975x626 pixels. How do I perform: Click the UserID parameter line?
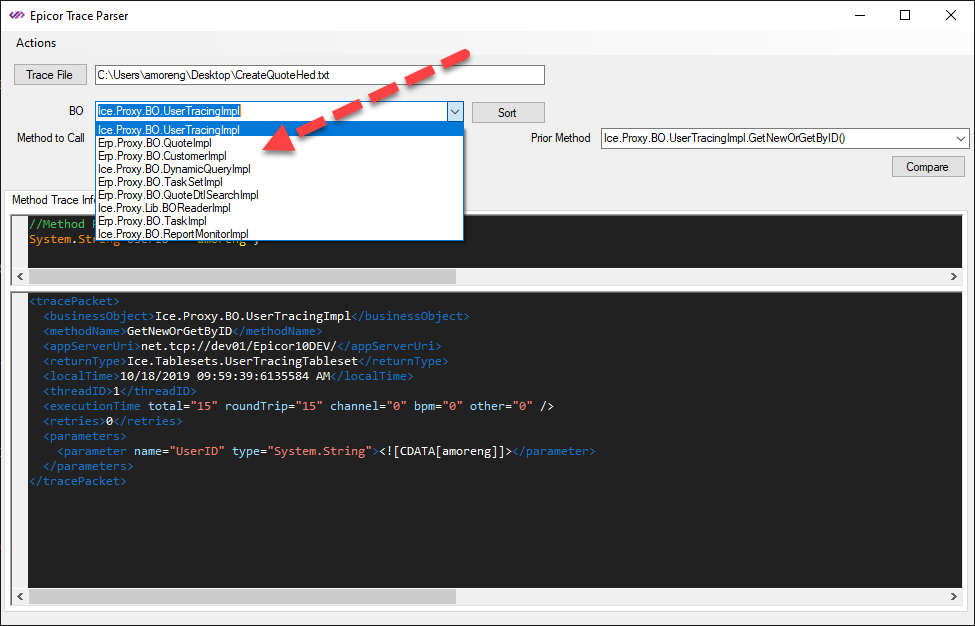coord(326,451)
